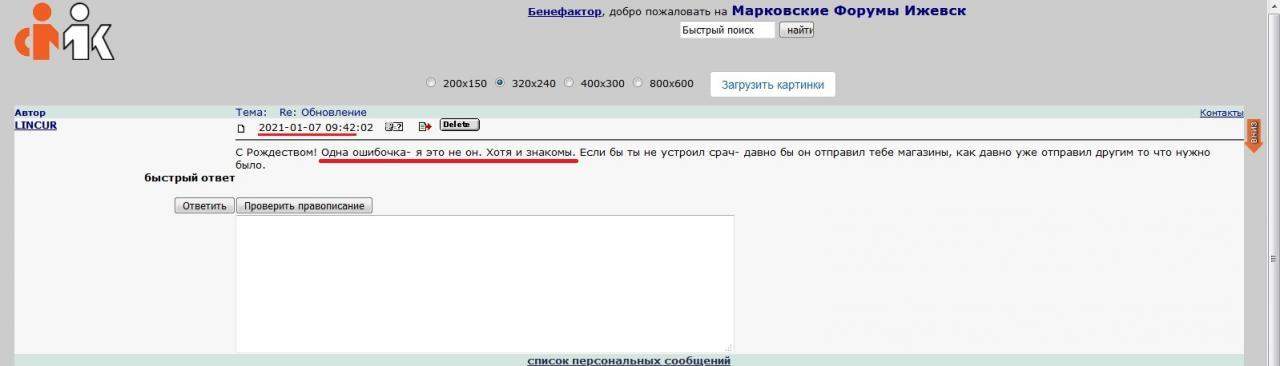Click inside the quick reply text area
1280x366 pixels.
(485, 284)
